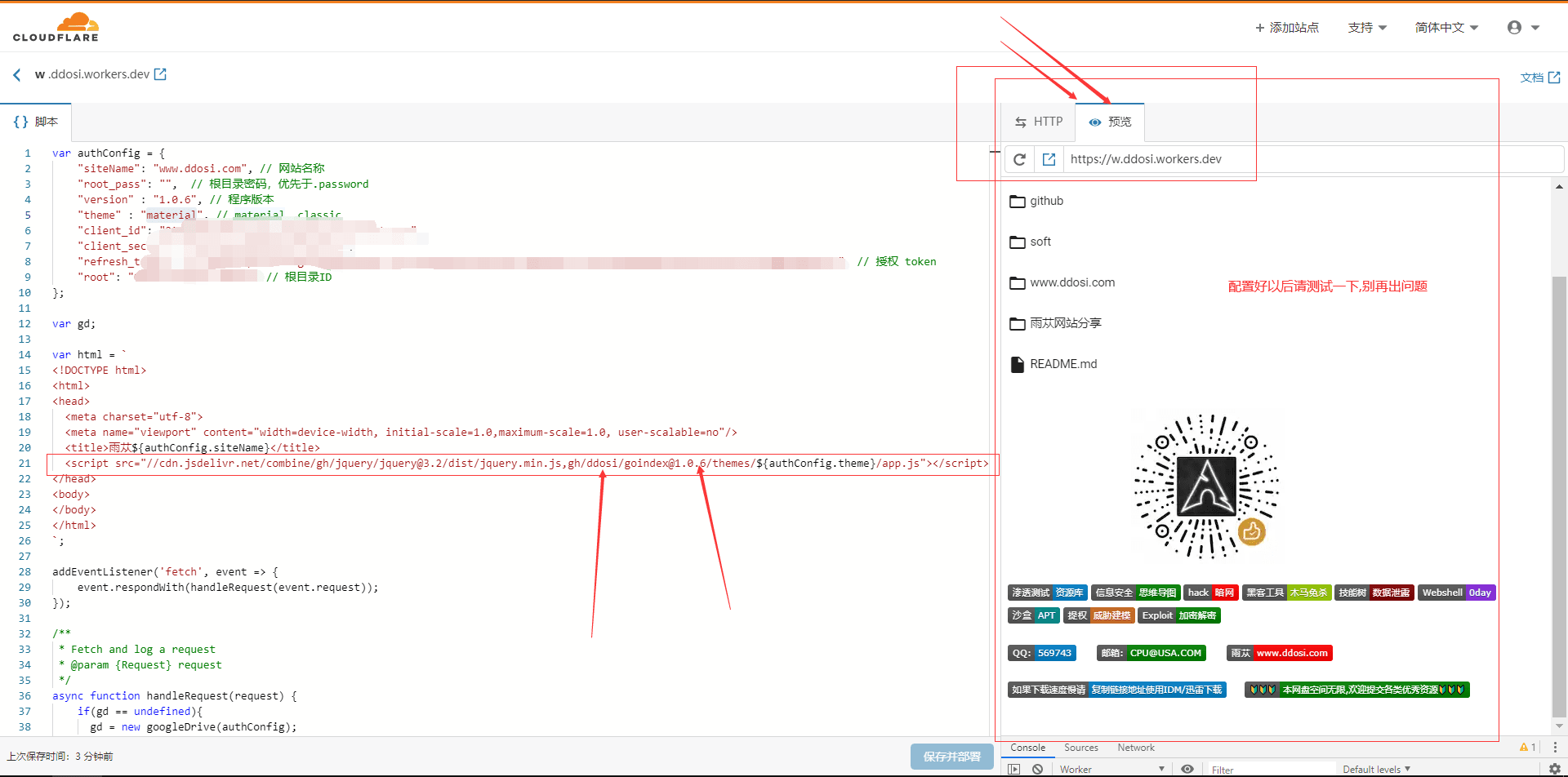Click the 信息安全 思维导图 badge
The width and height of the screenshot is (1568, 777).
coord(1136,593)
